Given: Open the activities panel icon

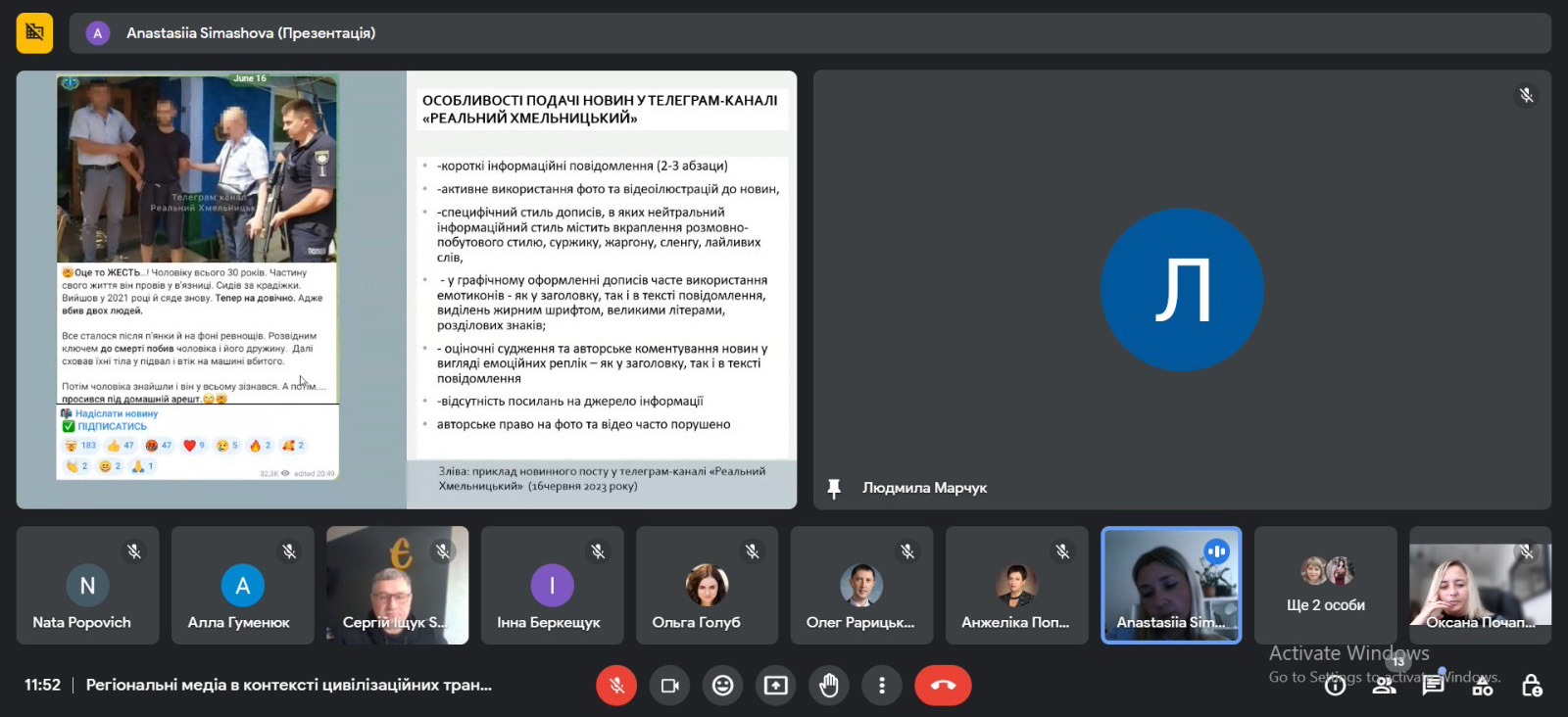Looking at the screenshot, I should [1483, 686].
